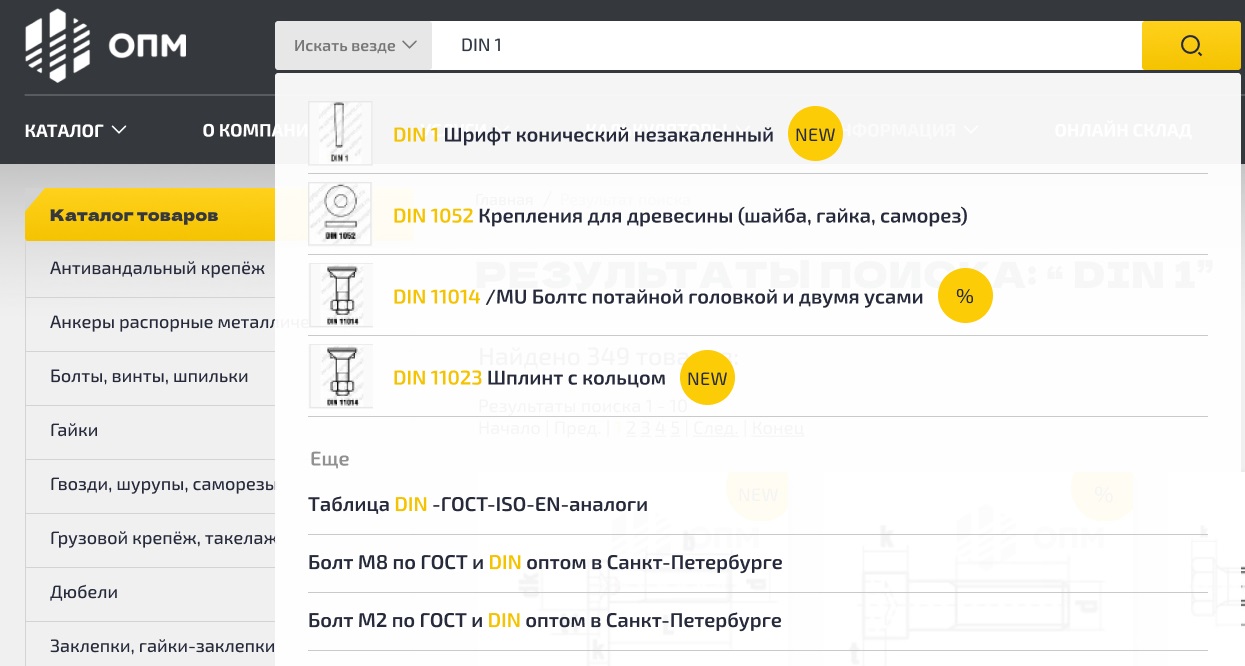
Task: Open the О компании menu item
Action: [x=240, y=130]
